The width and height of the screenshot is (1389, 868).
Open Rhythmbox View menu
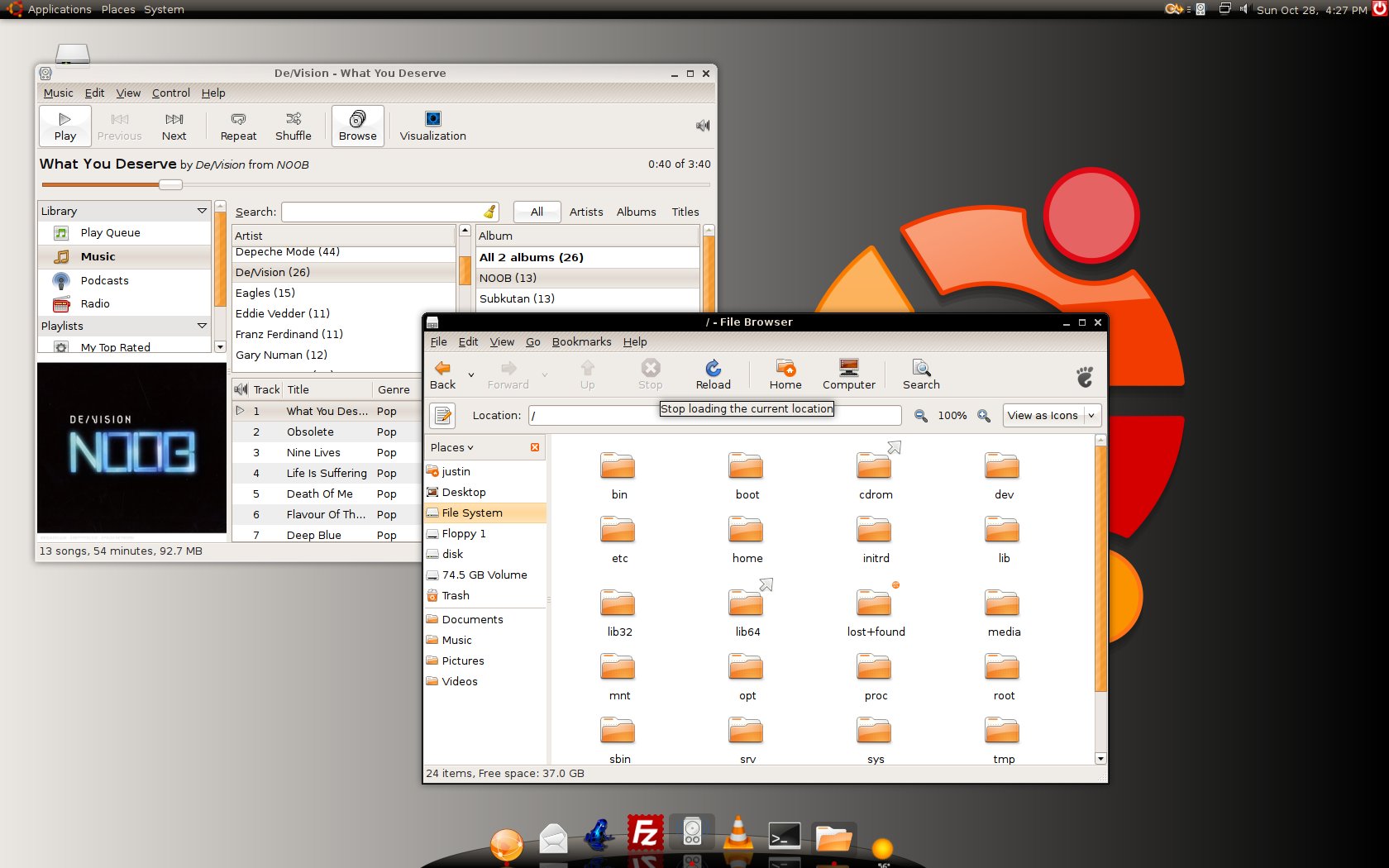point(128,93)
